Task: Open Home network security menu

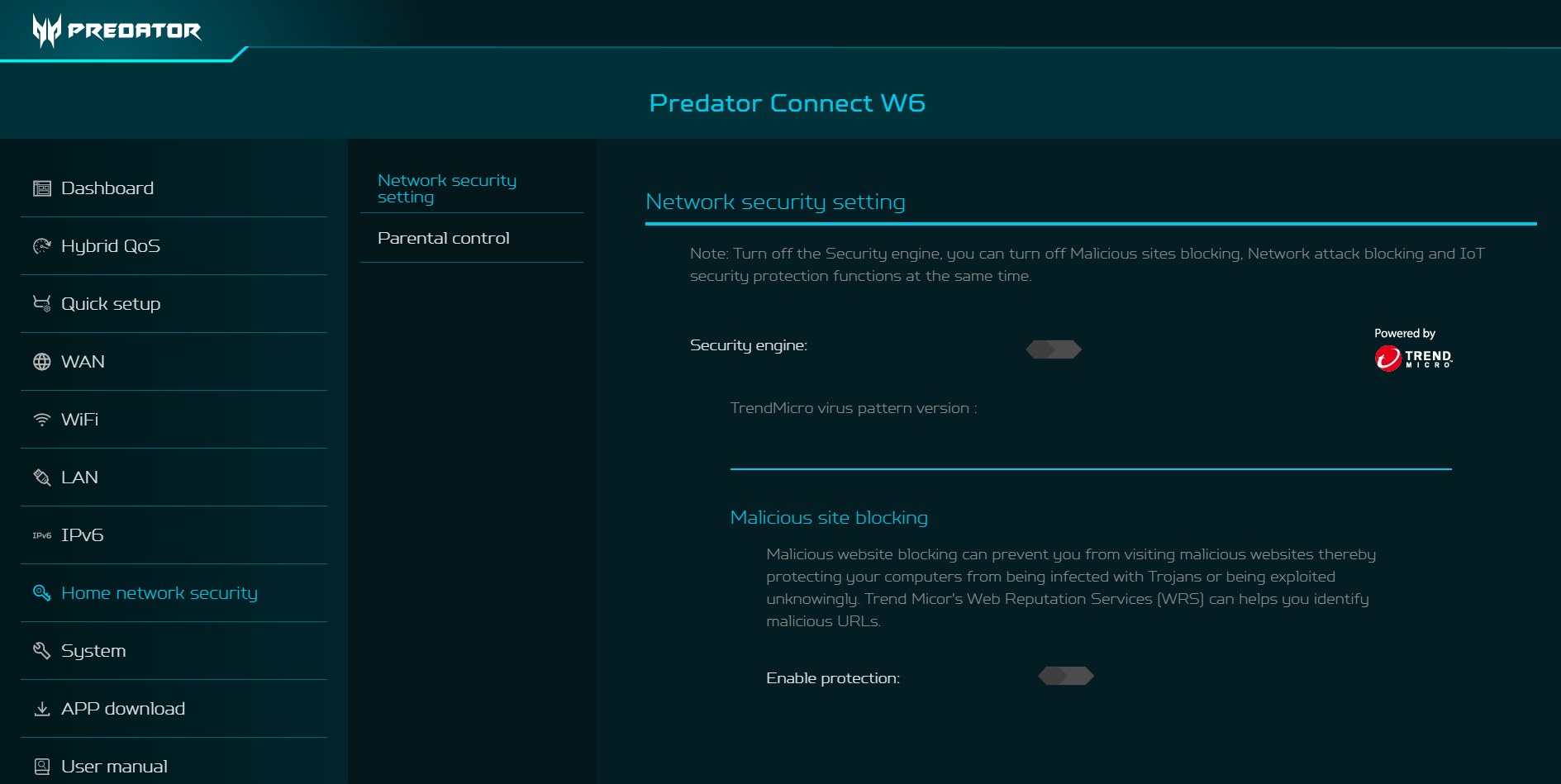Action: pyautogui.click(x=159, y=593)
